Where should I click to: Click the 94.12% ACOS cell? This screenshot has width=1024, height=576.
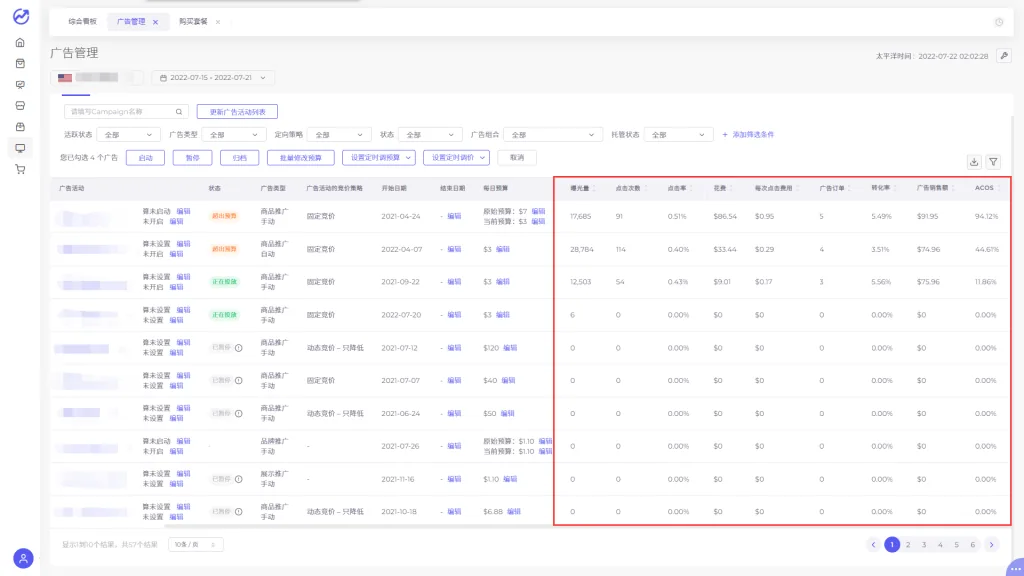[986, 216]
